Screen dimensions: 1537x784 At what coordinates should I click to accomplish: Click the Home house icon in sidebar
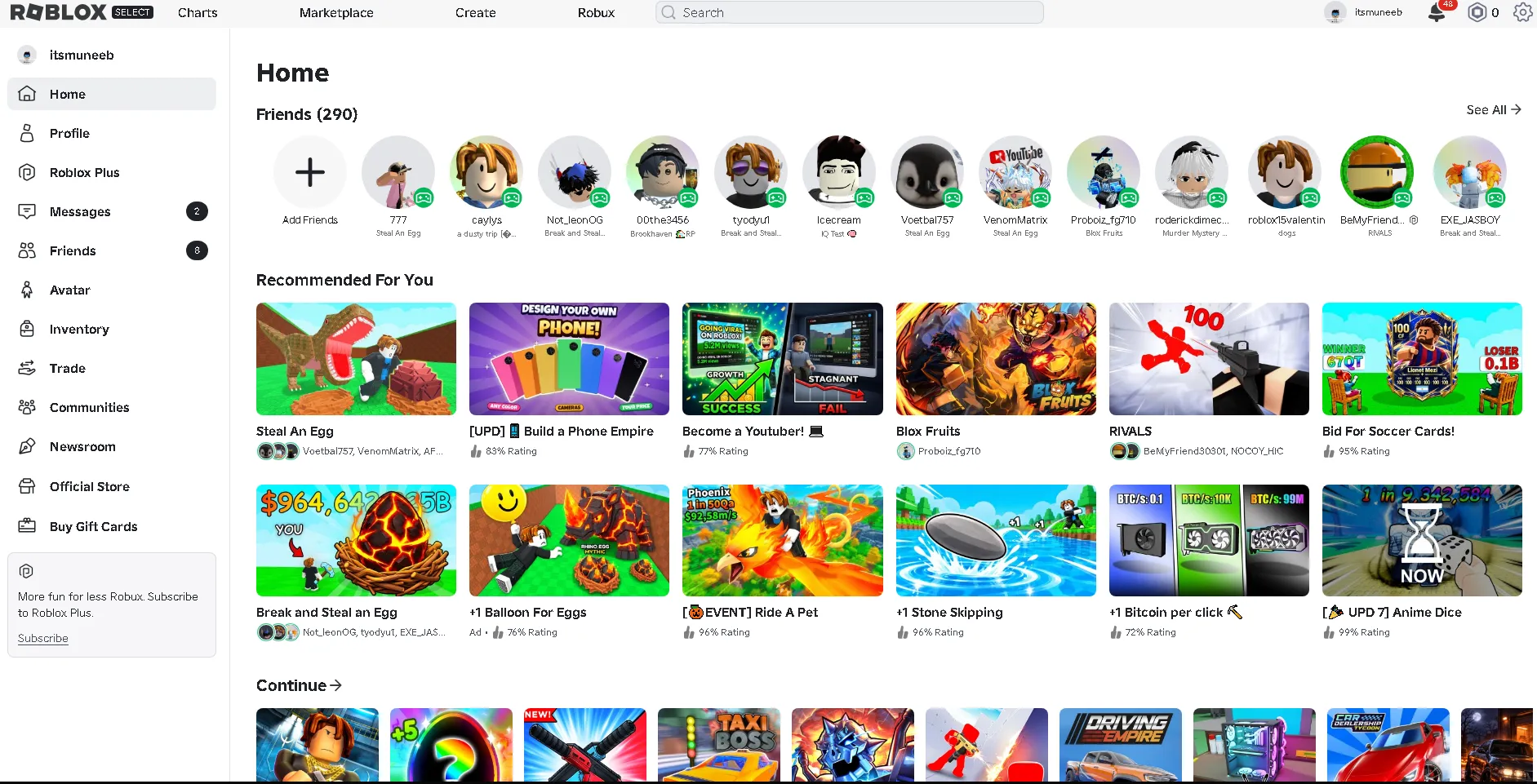(27, 94)
